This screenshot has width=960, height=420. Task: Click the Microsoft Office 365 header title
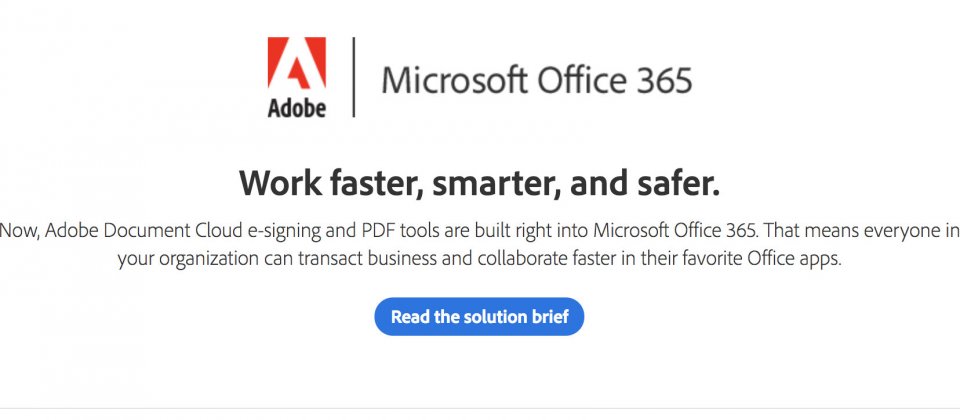click(536, 80)
